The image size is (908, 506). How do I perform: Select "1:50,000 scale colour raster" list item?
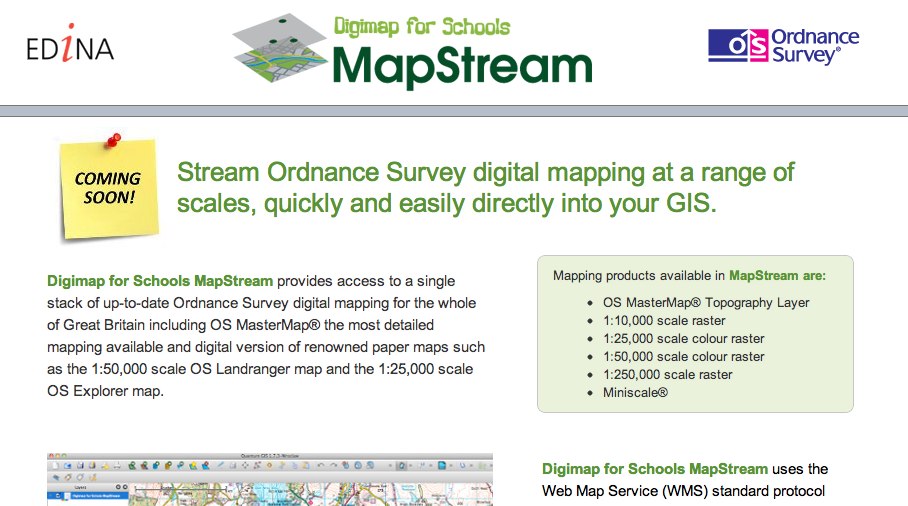683,356
